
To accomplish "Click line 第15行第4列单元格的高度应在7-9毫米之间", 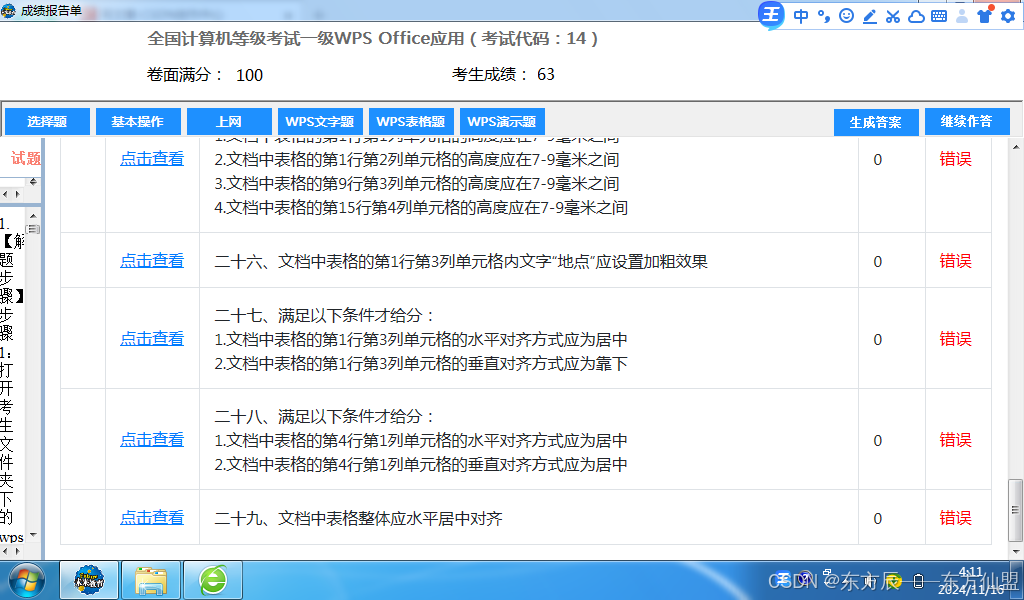I will (x=421, y=208).
